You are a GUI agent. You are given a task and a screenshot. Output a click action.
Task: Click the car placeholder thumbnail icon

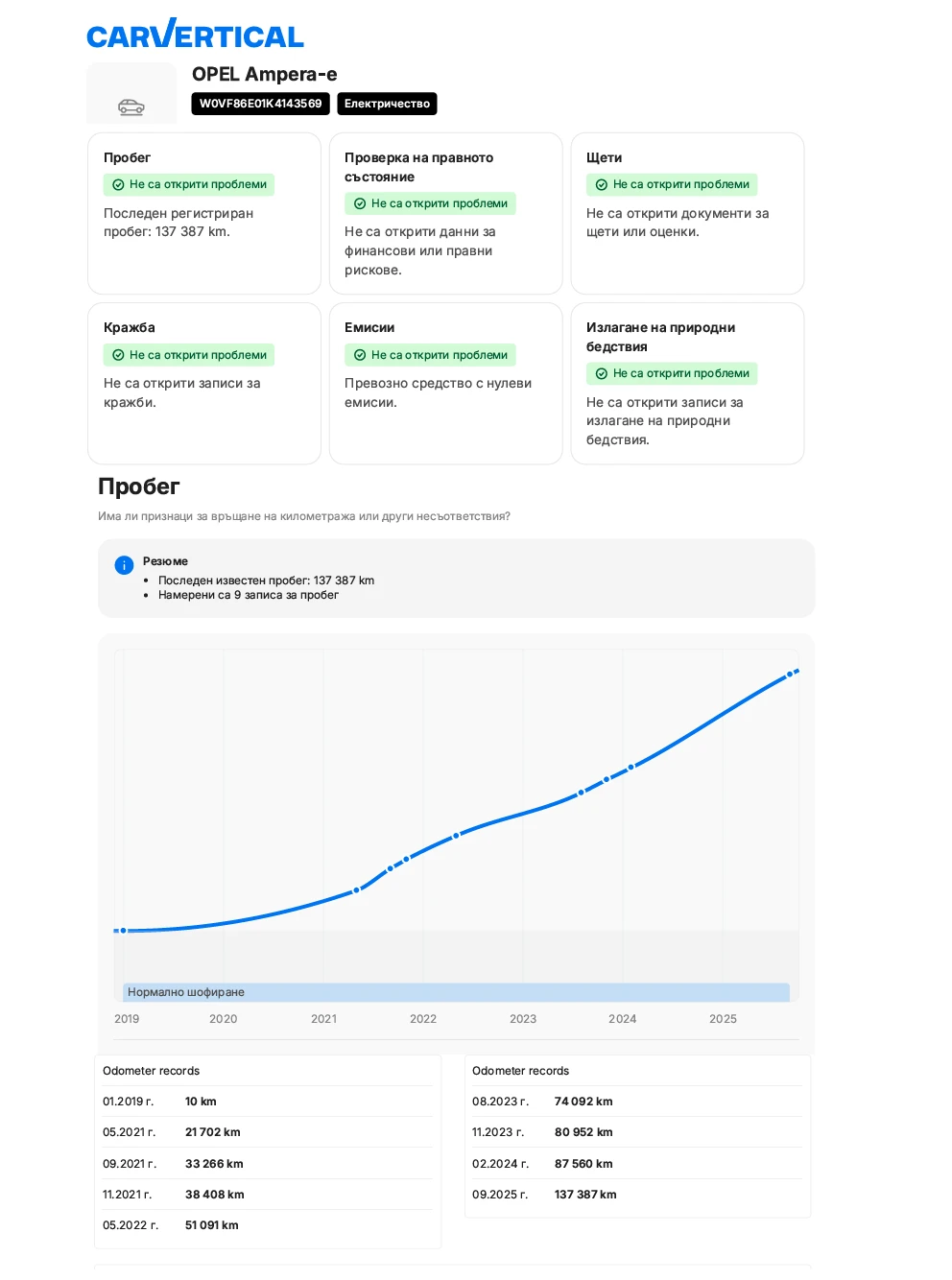point(131,107)
